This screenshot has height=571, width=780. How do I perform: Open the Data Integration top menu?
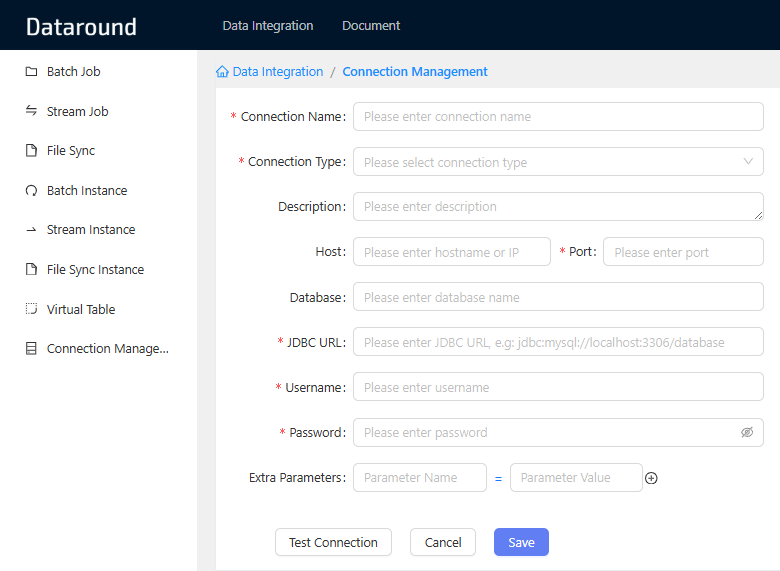tap(267, 26)
